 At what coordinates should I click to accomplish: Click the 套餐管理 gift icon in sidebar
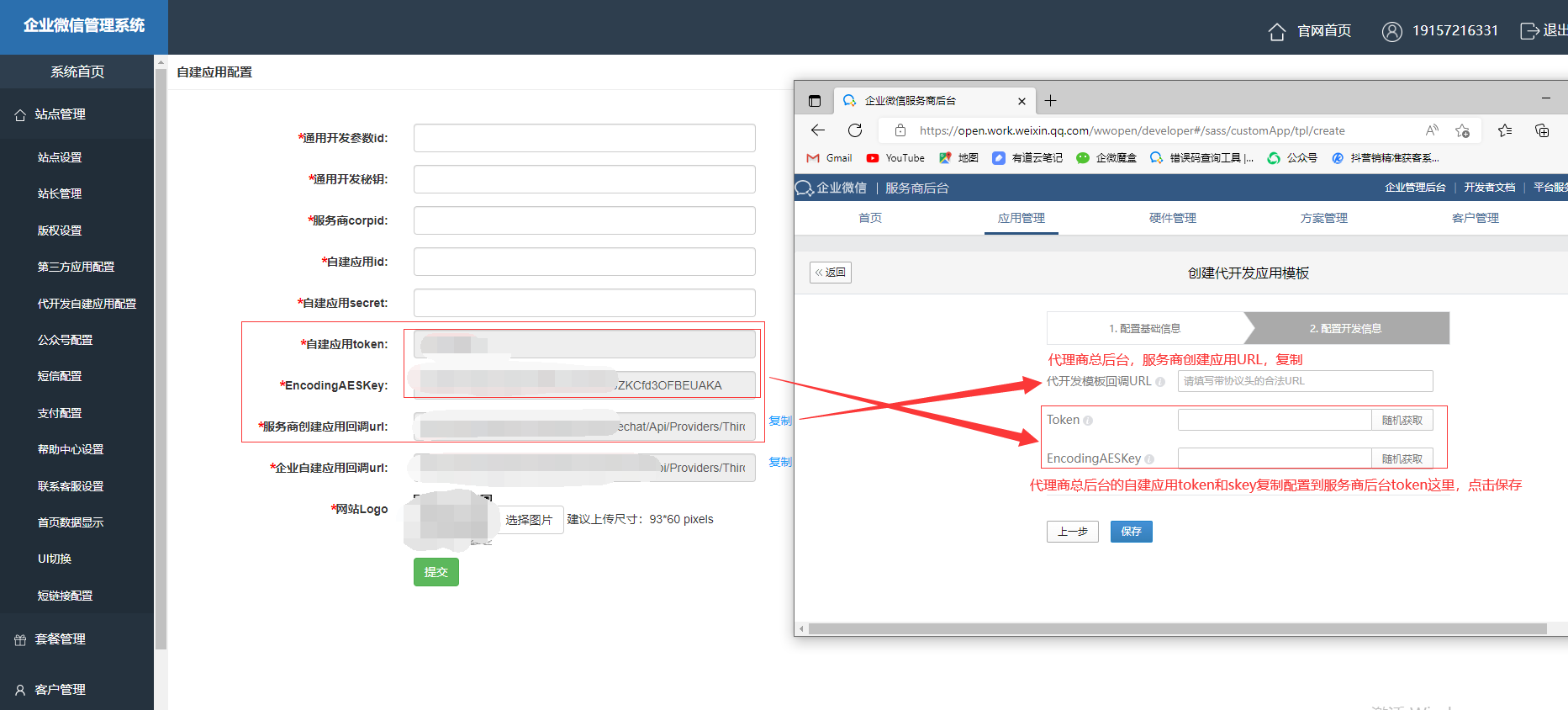(20, 640)
